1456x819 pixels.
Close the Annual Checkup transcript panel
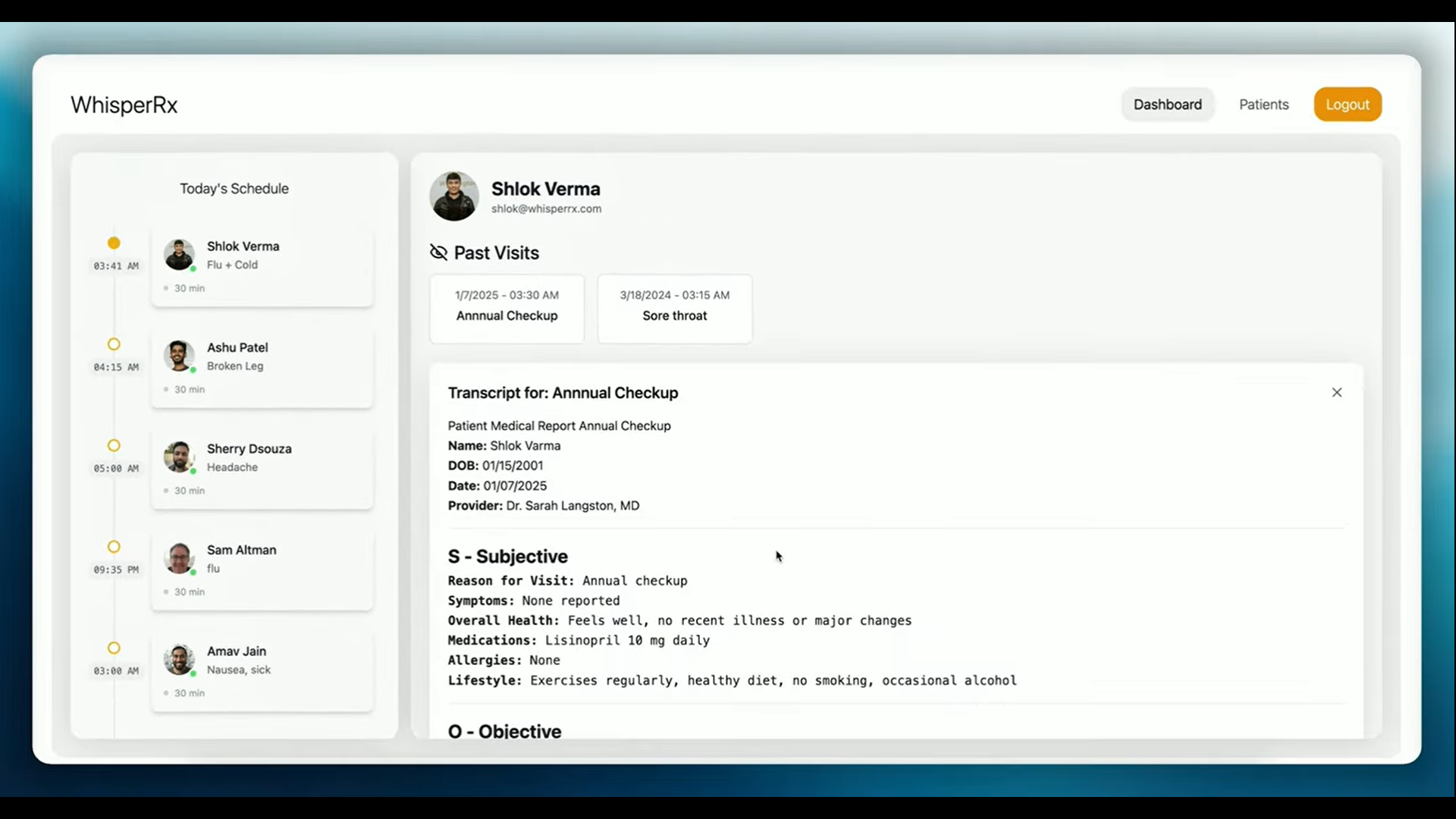click(1336, 392)
